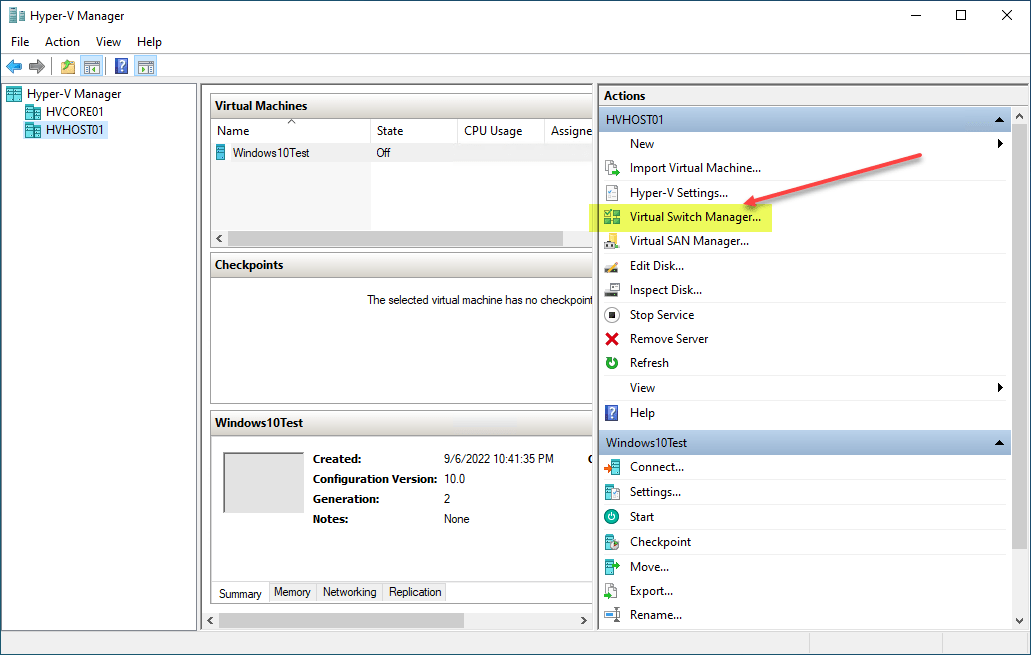Viewport: 1031px width, 655px height.
Task: Click the Up one level folder icon
Action: coord(68,66)
